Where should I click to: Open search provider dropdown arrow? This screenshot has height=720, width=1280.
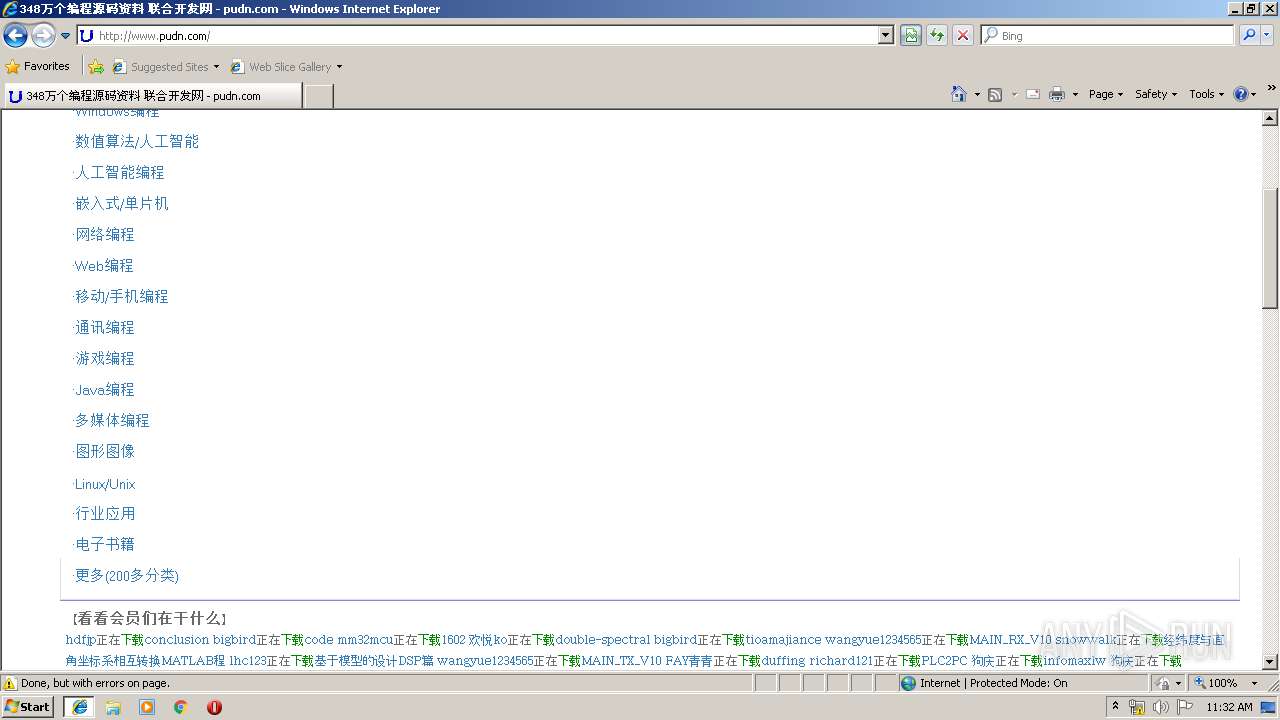(1267, 36)
